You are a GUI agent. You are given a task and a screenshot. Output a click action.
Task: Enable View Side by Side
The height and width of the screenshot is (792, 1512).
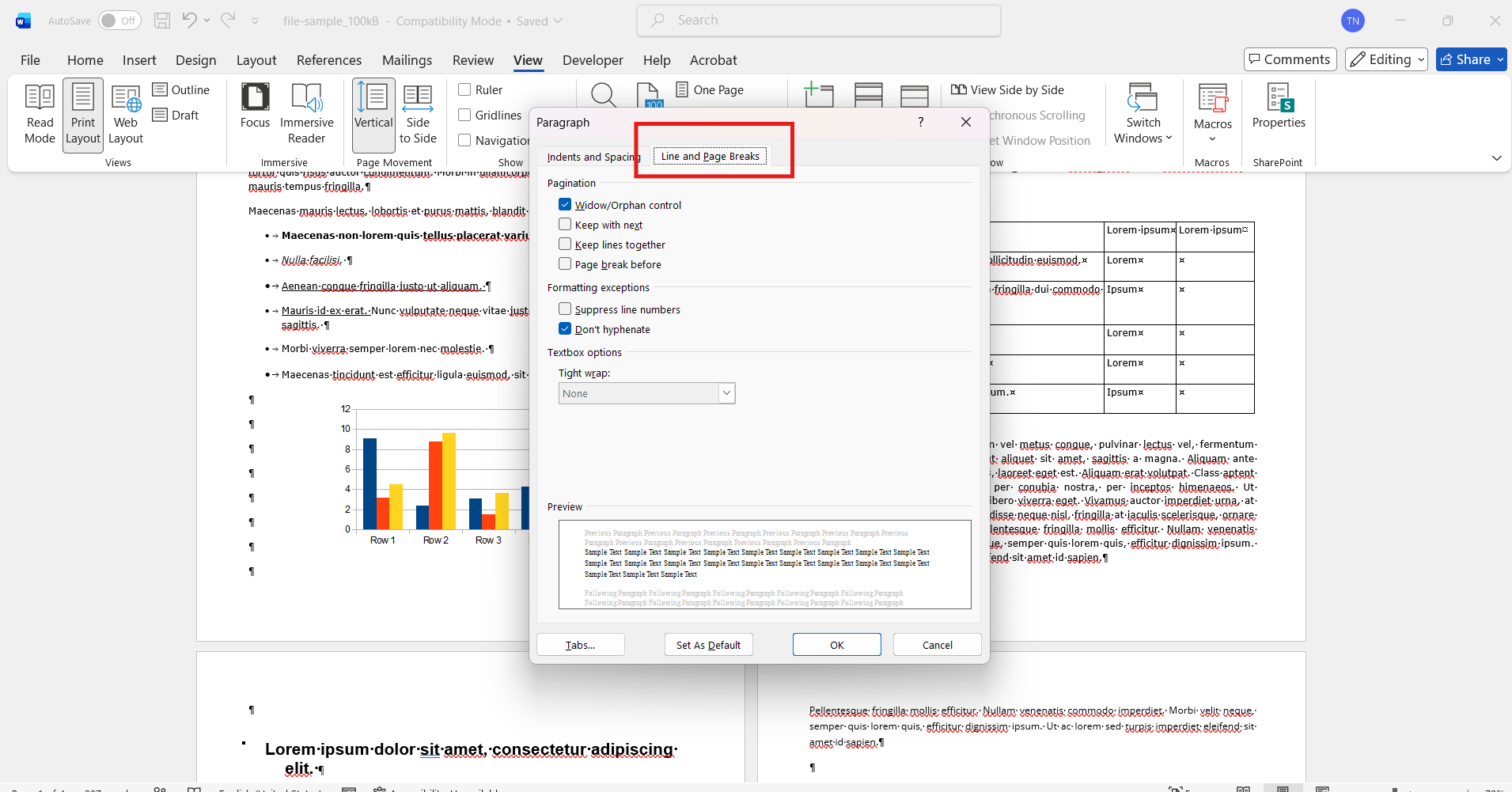point(1008,90)
